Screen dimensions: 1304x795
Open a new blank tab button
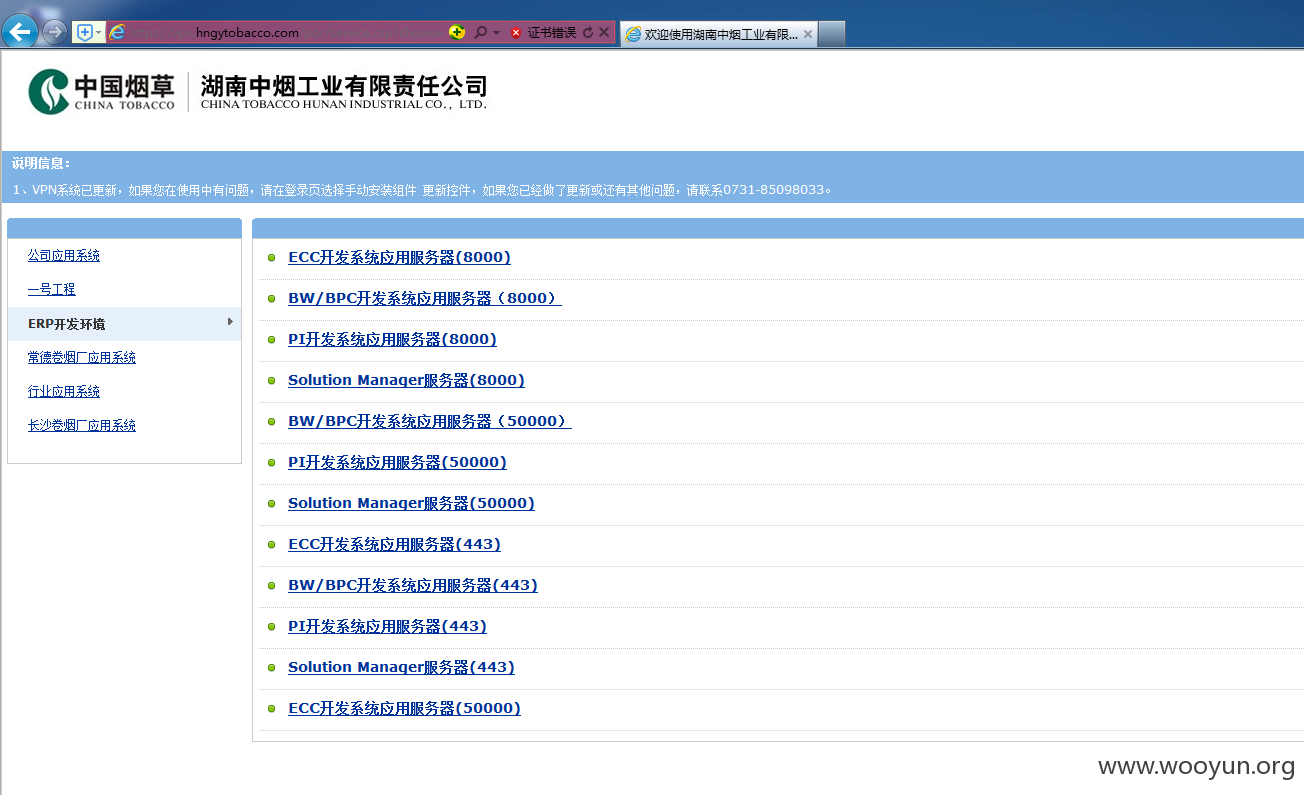pos(832,34)
